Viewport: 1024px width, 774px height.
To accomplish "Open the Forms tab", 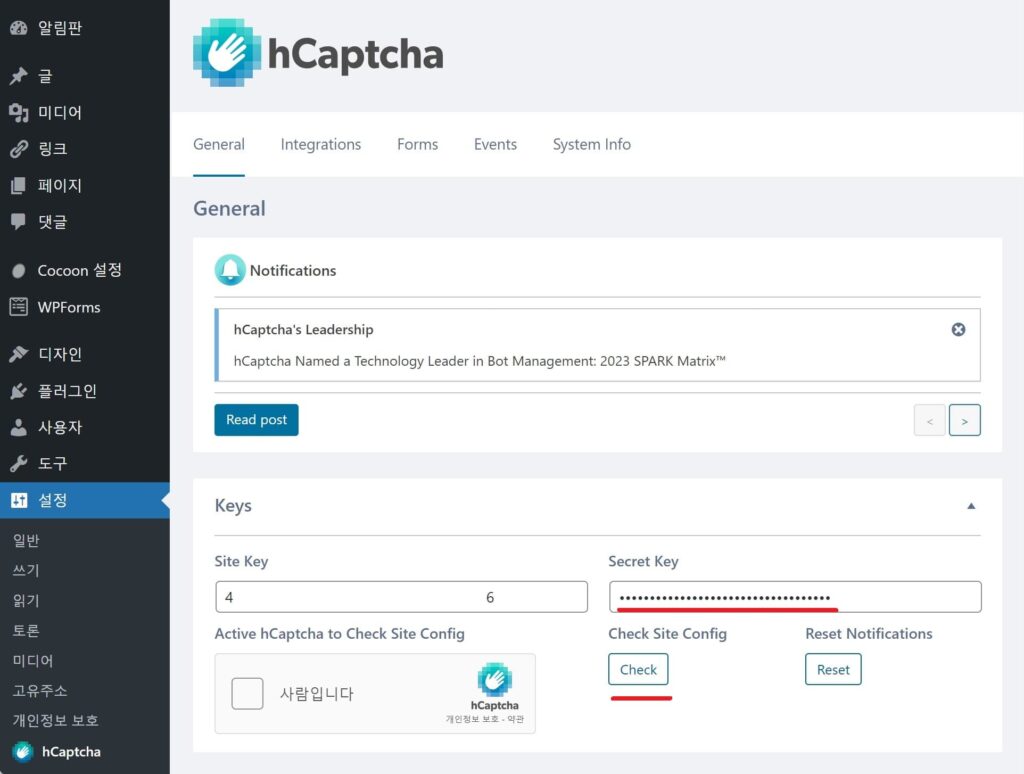I will [x=417, y=144].
